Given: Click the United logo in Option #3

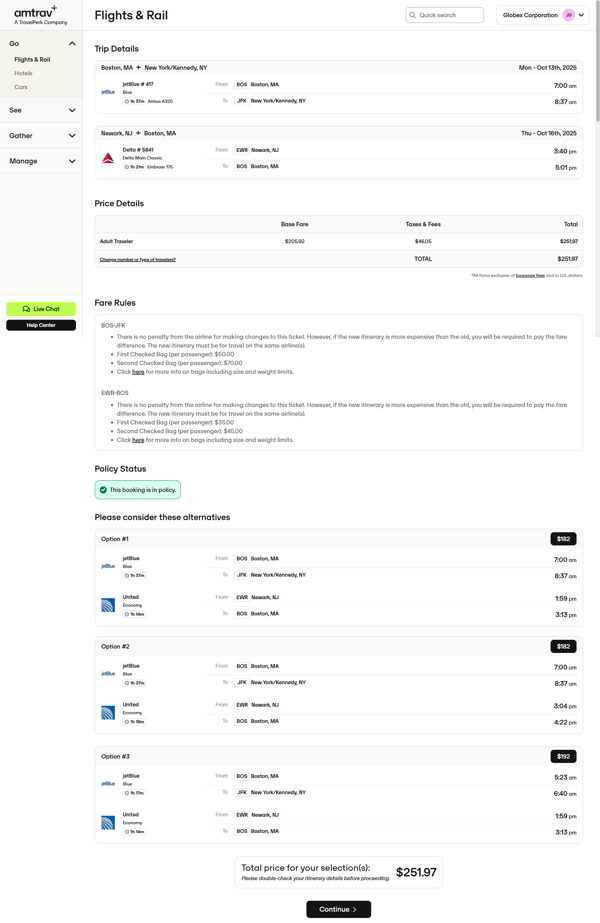Looking at the screenshot, I should point(108,823).
